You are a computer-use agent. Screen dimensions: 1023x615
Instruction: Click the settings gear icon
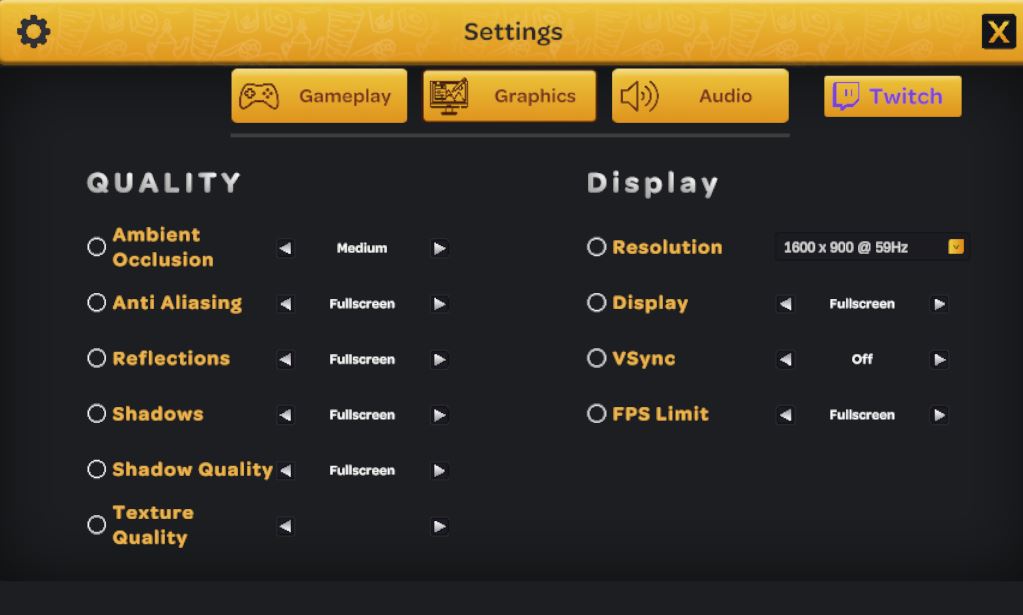pos(33,32)
